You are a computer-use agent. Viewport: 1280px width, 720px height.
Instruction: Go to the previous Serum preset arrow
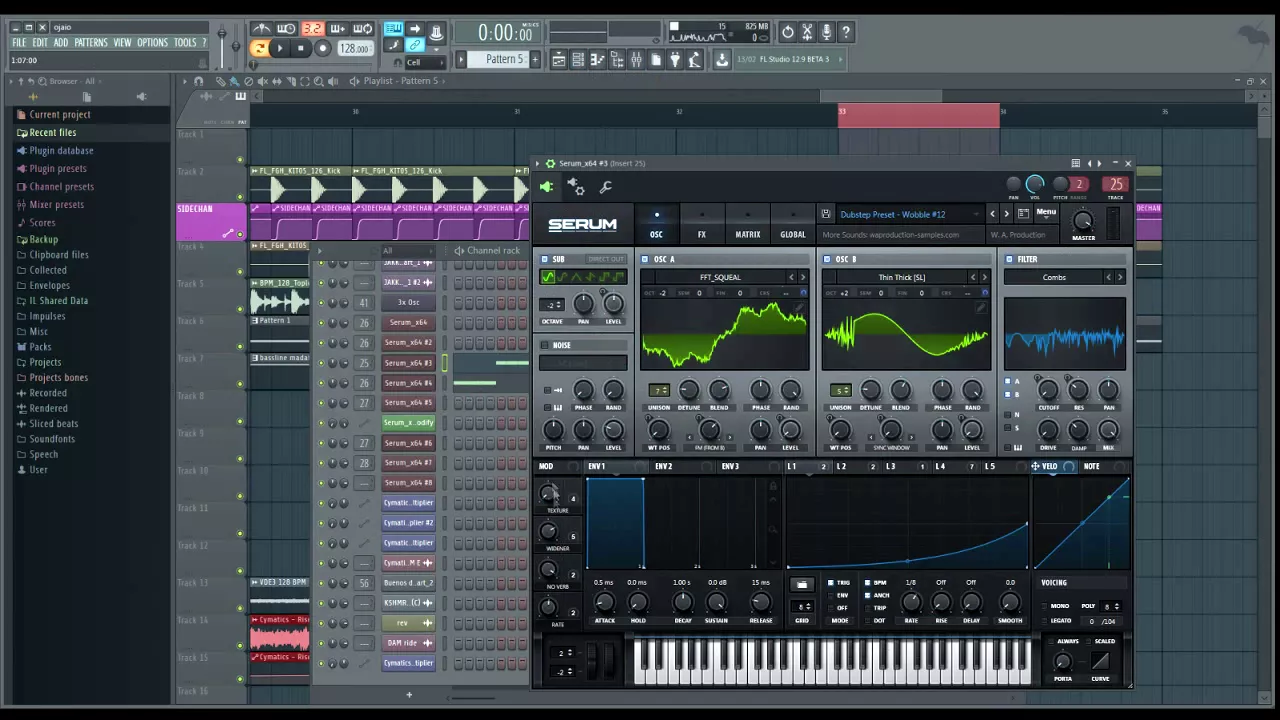(992, 214)
